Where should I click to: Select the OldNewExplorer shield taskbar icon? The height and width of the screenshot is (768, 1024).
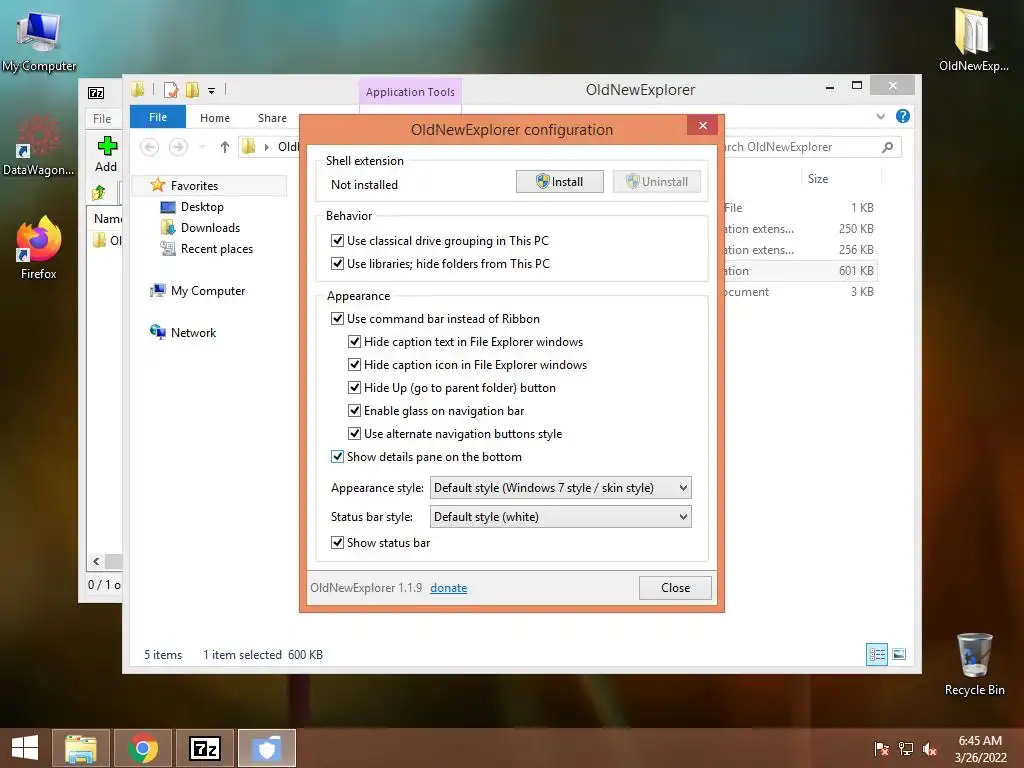tap(267, 748)
